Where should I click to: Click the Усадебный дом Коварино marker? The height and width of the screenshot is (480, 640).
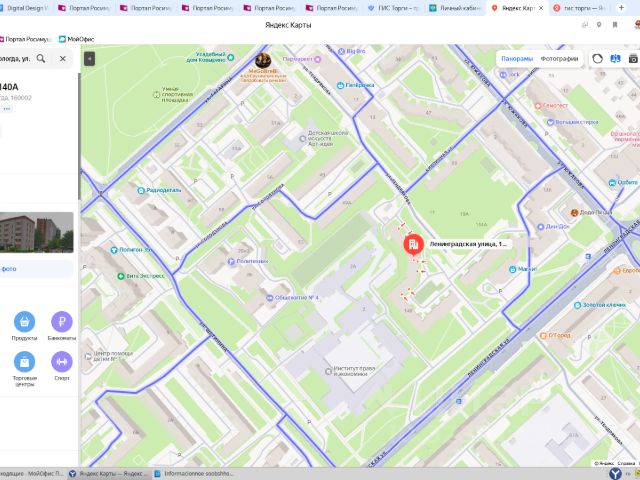(231, 57)
